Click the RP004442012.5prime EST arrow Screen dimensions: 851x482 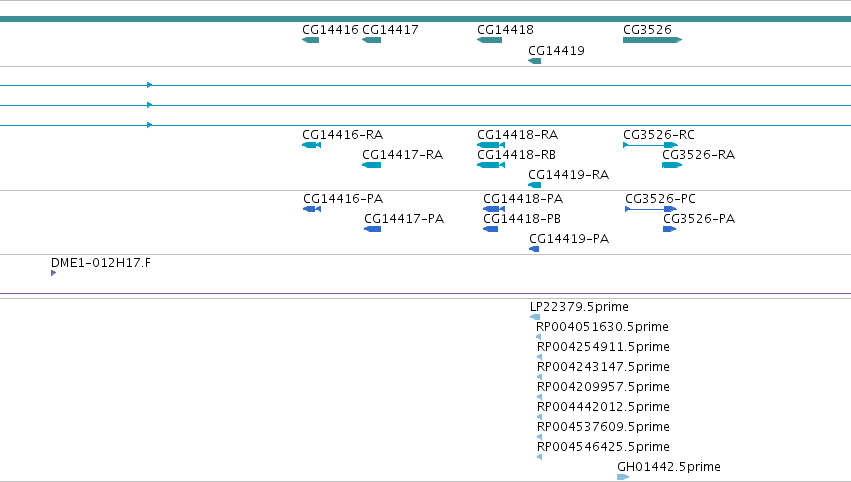tap(539, 417)
